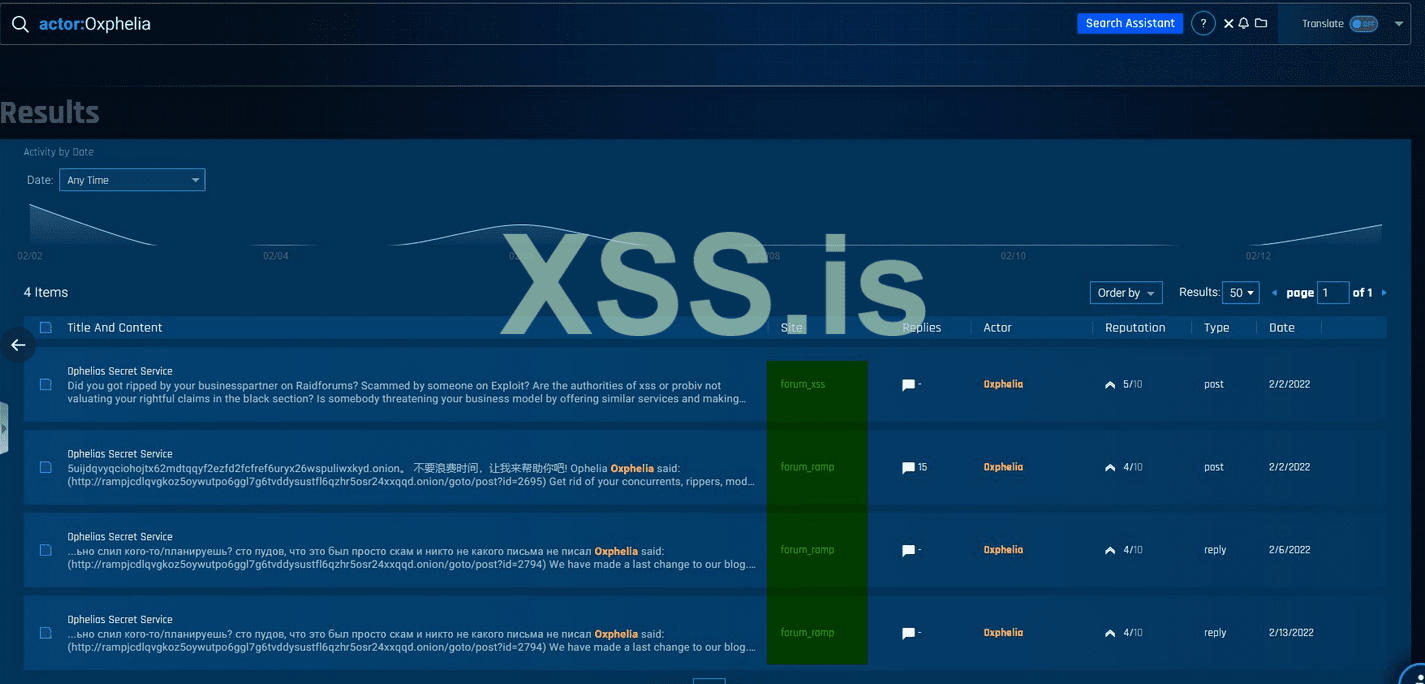Click forum_ramp site cell in 2/6/2022 row

807,551
